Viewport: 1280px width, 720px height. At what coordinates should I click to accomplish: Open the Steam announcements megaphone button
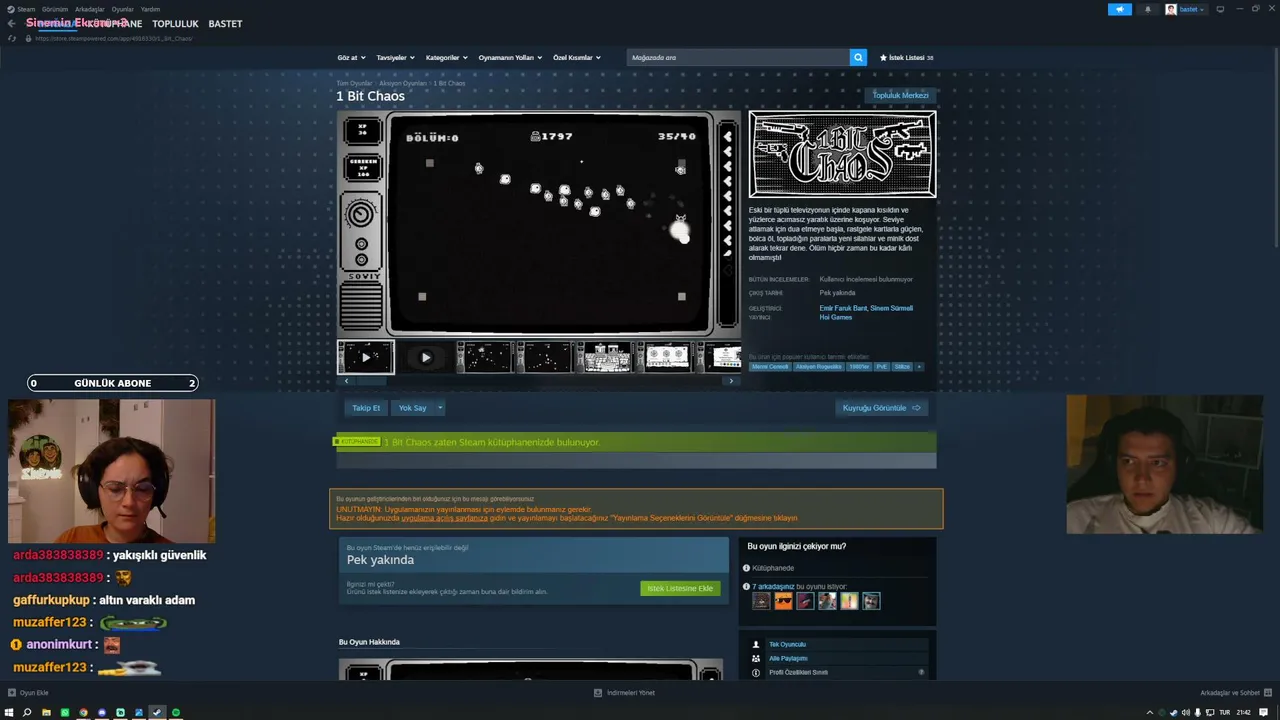tap(1119, 9)
